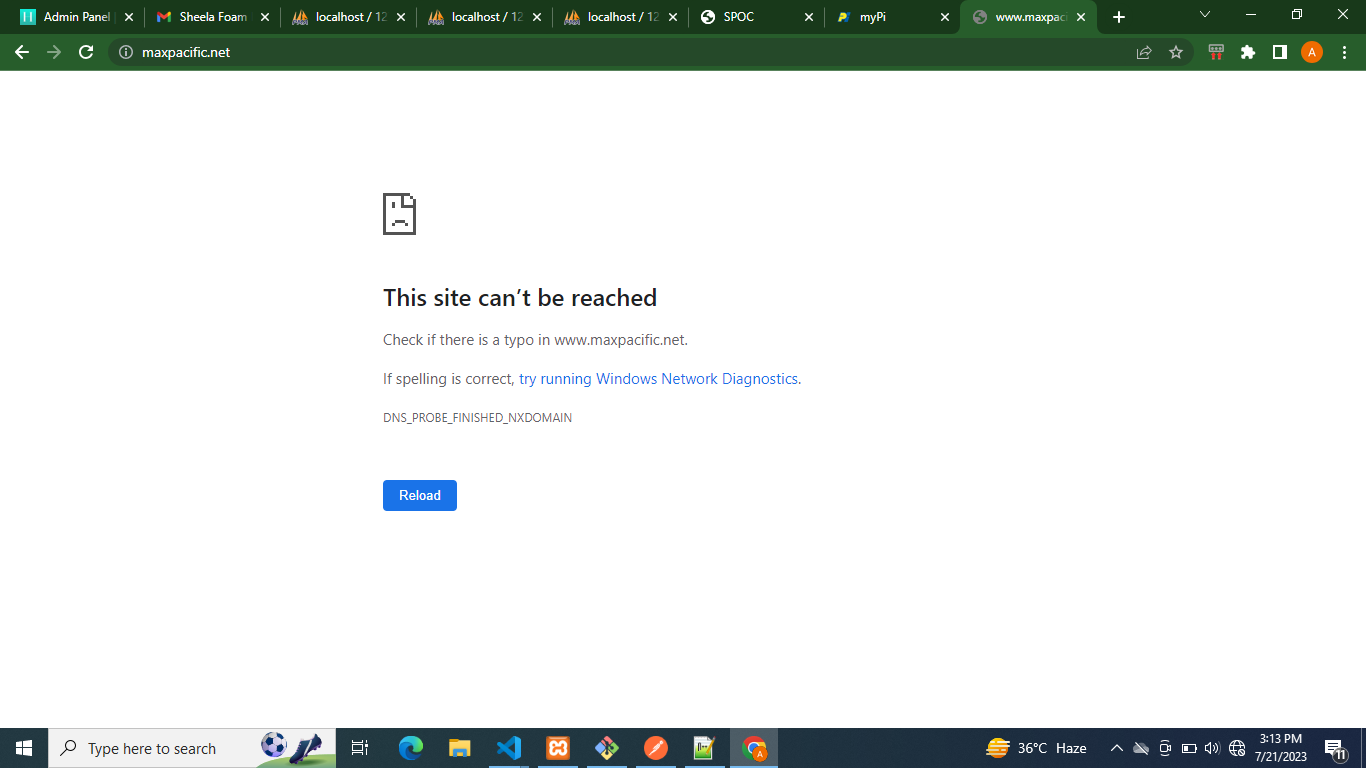Open Microsoft Edge from taskbar
The width and height of the screenshot is (1366, 768).
[x=411, y=748]
